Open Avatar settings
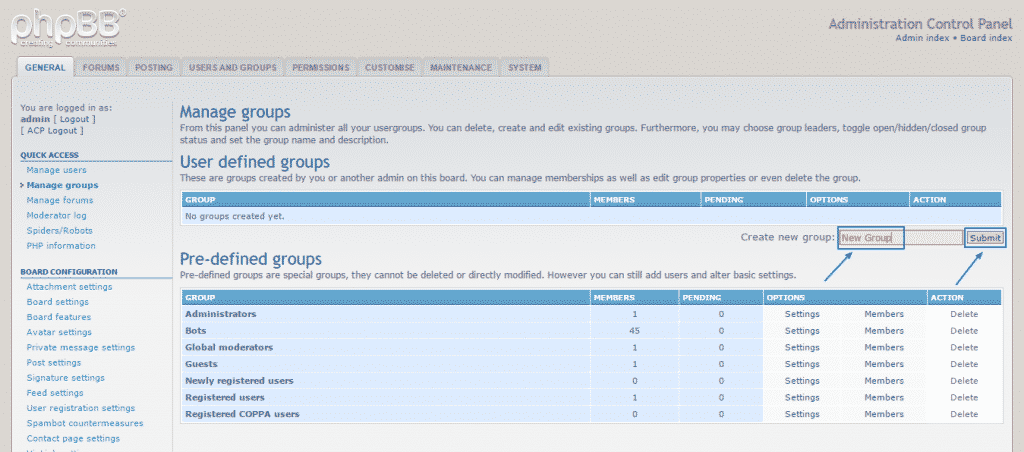The image size is (1024, 452). coord(59,332)
